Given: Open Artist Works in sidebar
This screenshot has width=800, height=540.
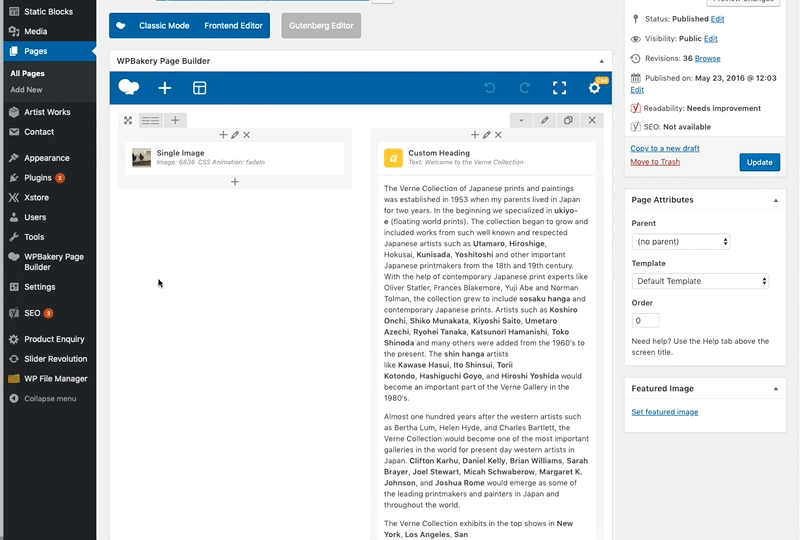Looking at the screenshot, I should click(49, 112).
